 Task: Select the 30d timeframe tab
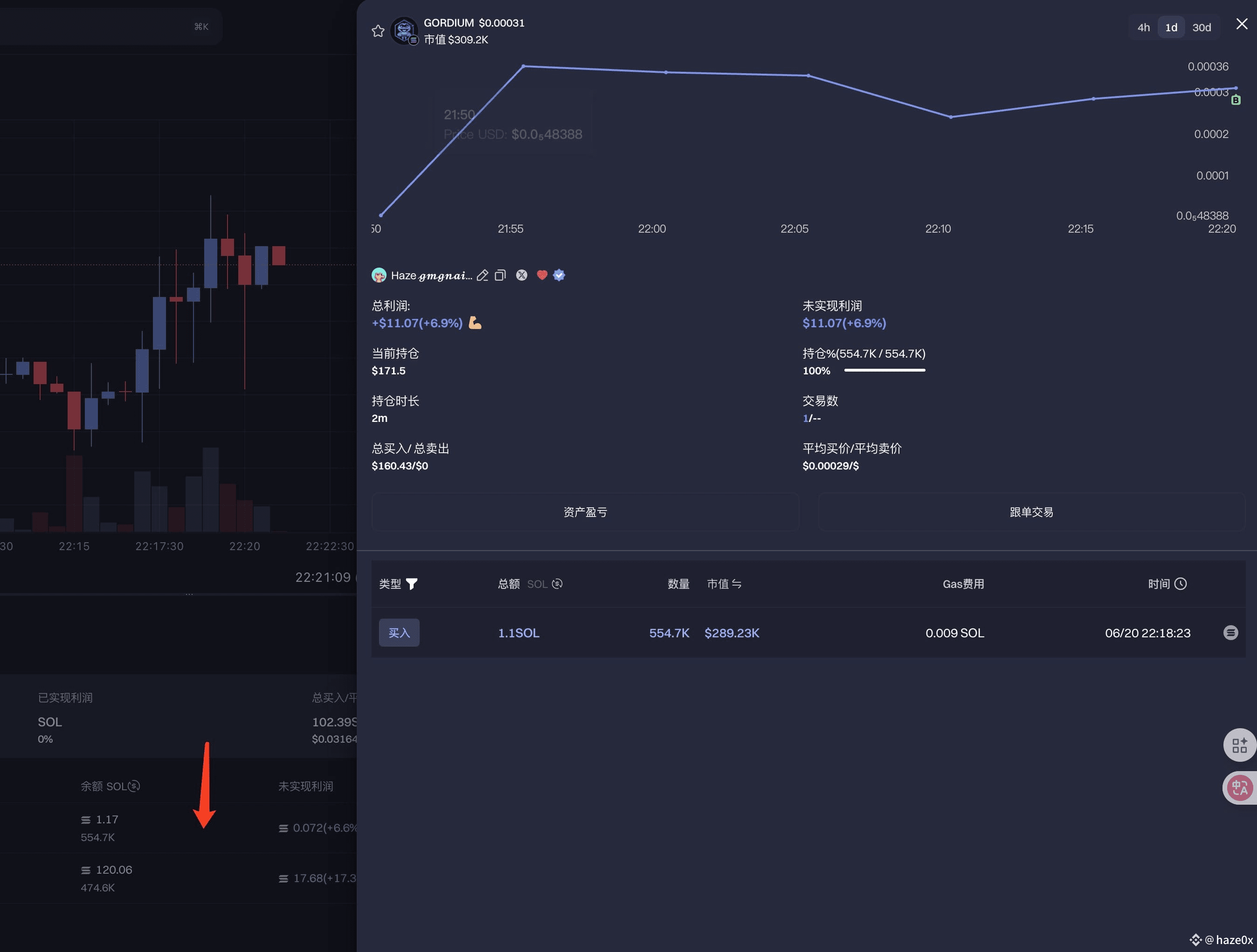[x=1202, y=28]
